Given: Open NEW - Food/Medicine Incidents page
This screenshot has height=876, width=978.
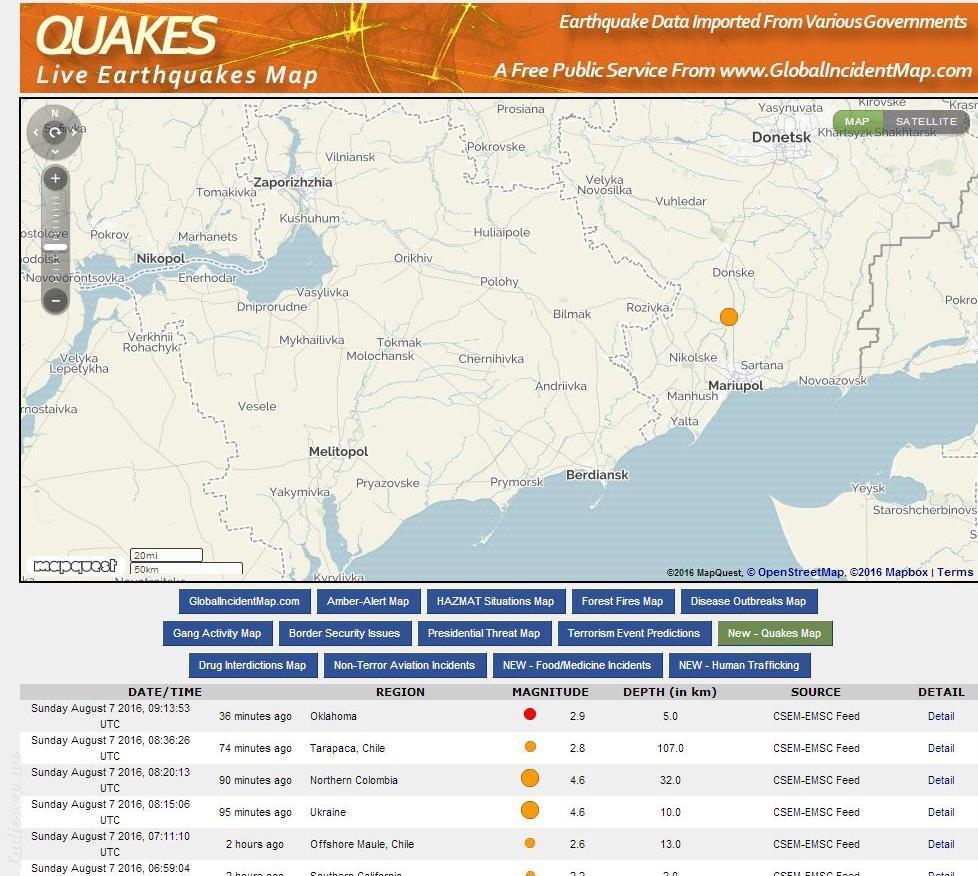Looking at the screenshot, I should click(577, 665).
